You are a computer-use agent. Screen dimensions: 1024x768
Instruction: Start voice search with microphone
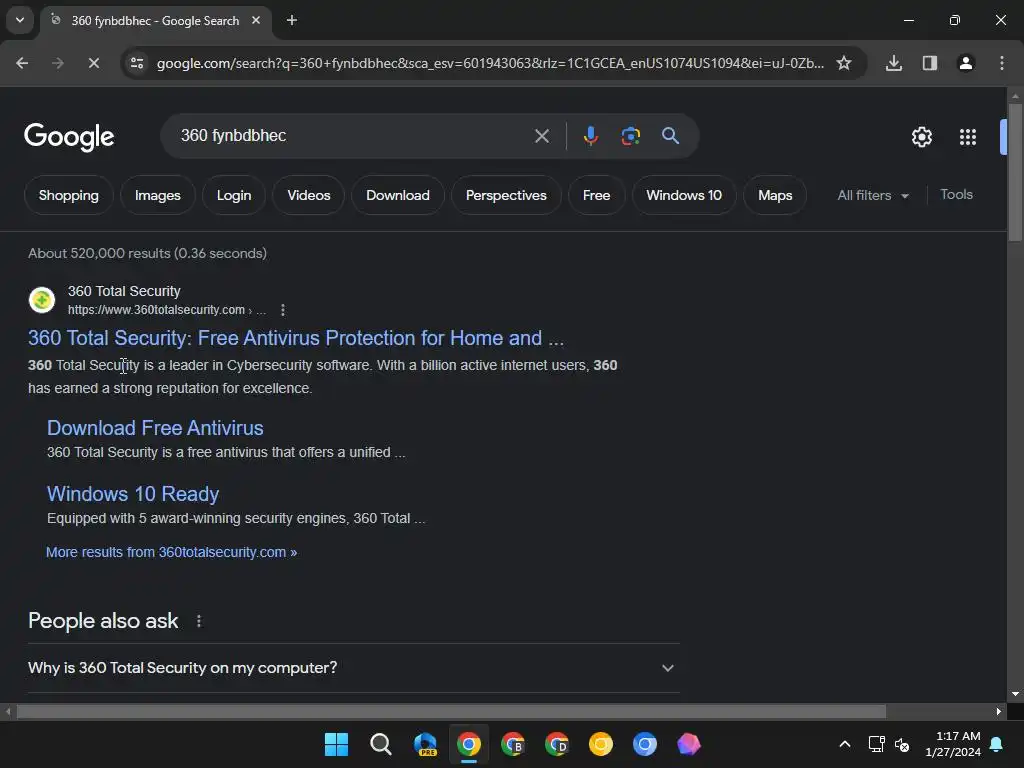pyautogui.click(x=590, y=136)
